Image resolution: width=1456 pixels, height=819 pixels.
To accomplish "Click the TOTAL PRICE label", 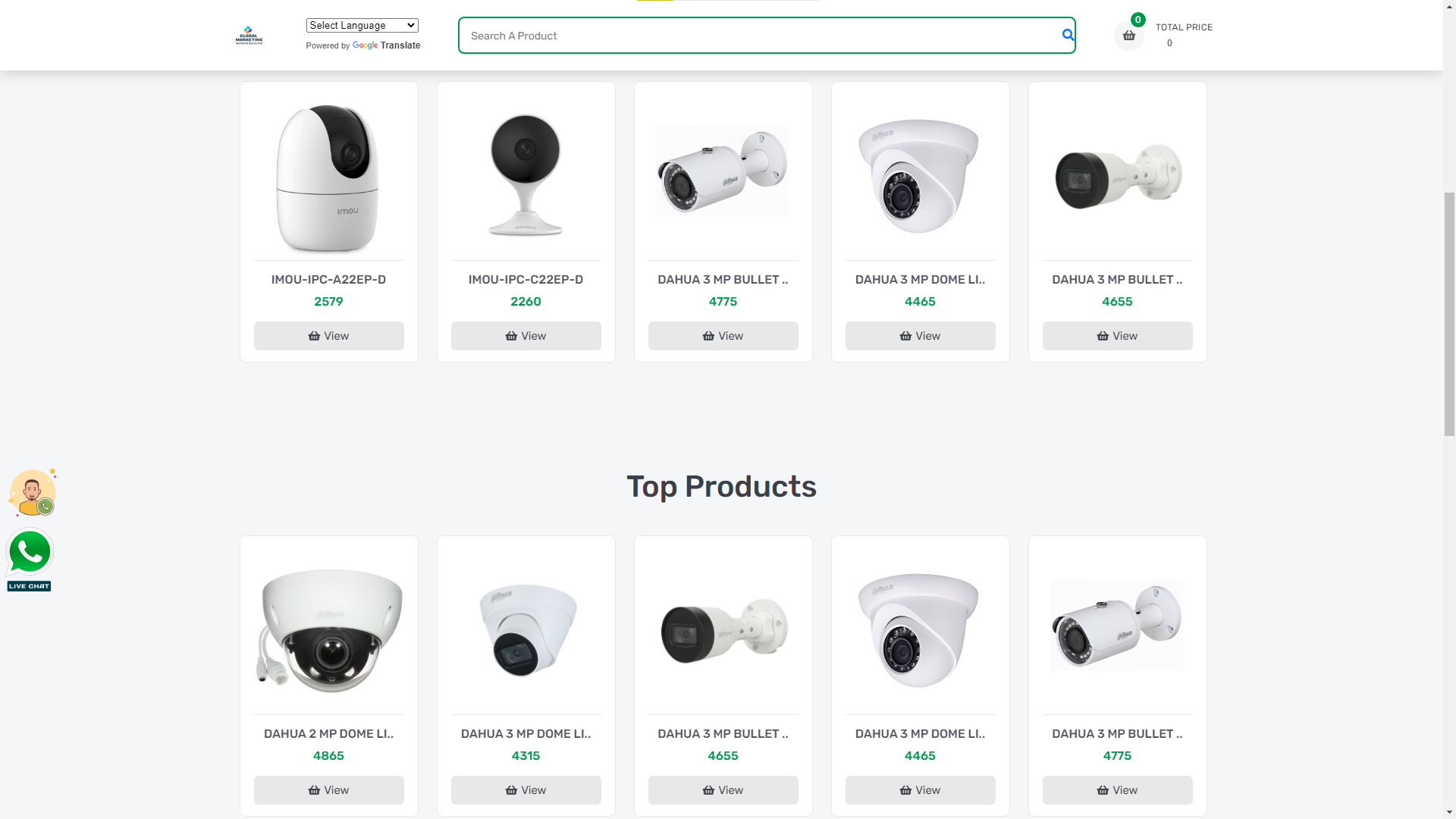I will click(1184, 27).
